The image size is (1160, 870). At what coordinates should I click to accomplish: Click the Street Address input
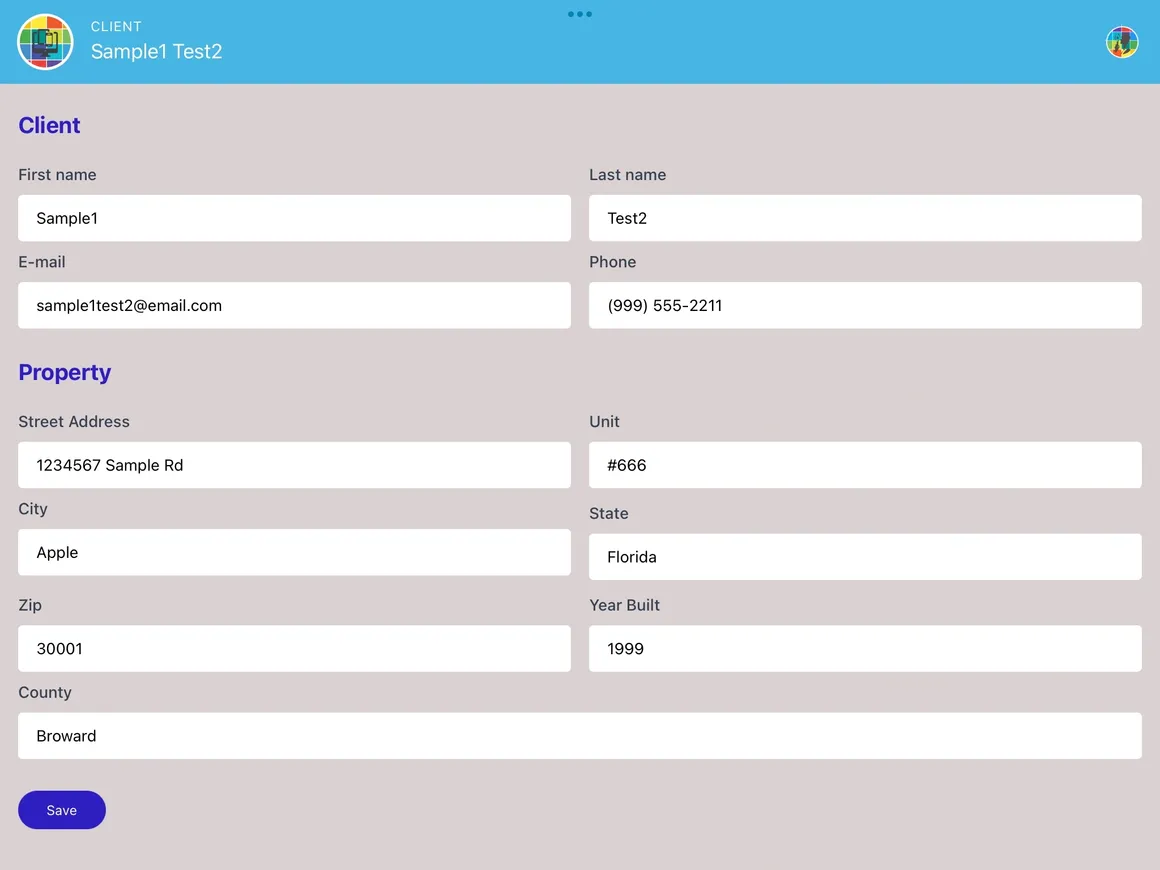[x=294, y=465]
